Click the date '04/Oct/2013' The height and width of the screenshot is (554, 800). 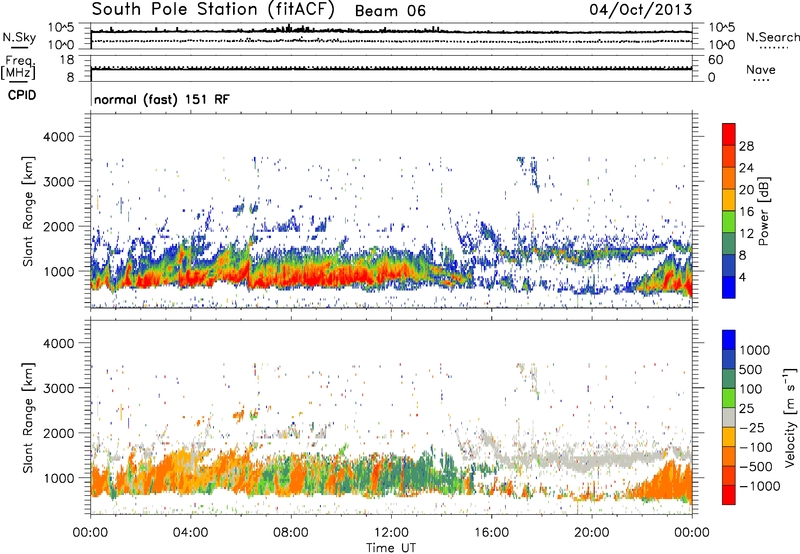click(x=641, y=9)
